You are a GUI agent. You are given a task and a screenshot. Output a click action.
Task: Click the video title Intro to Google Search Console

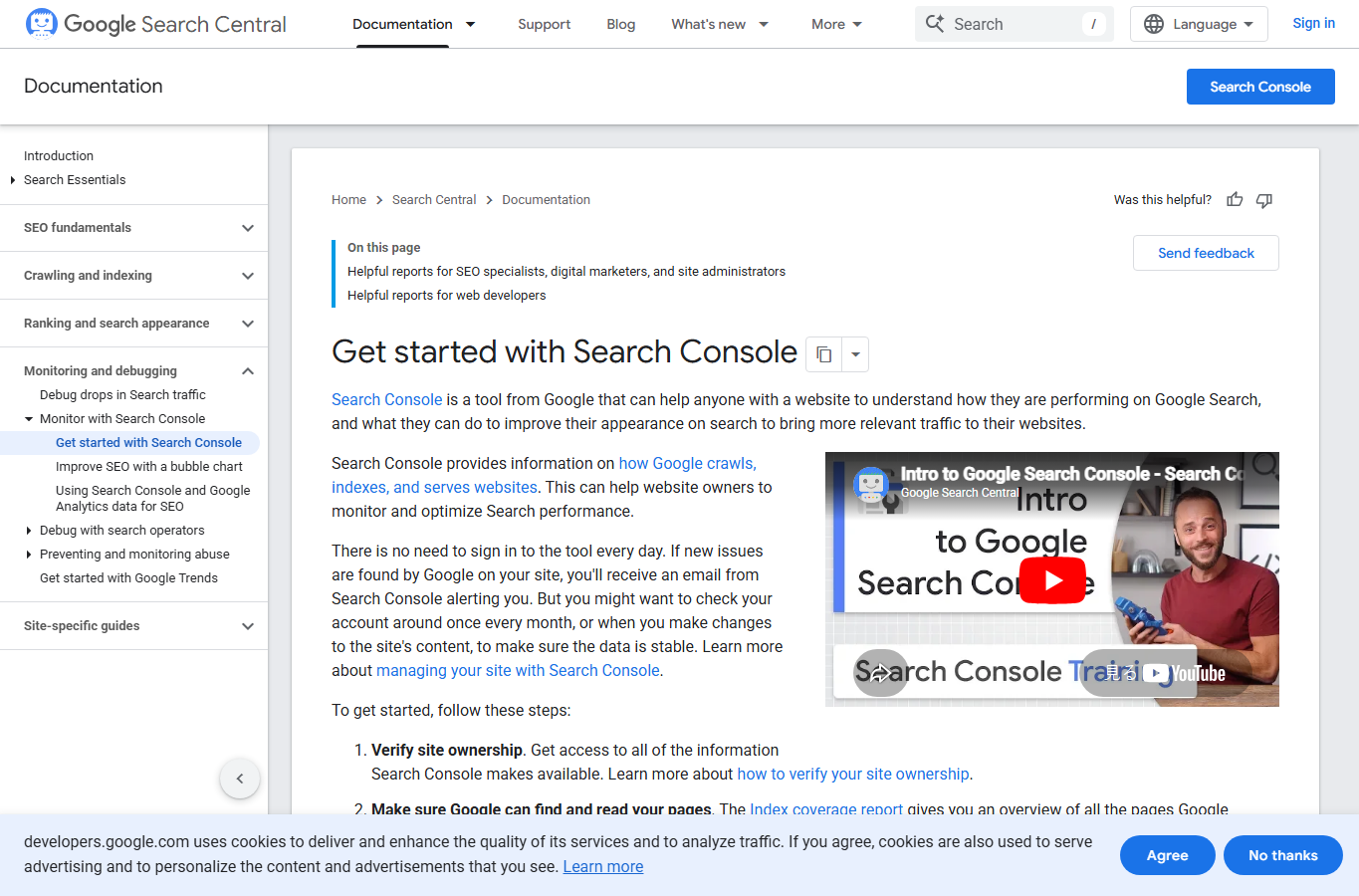pyautogui.click(x=1072, y=474)
